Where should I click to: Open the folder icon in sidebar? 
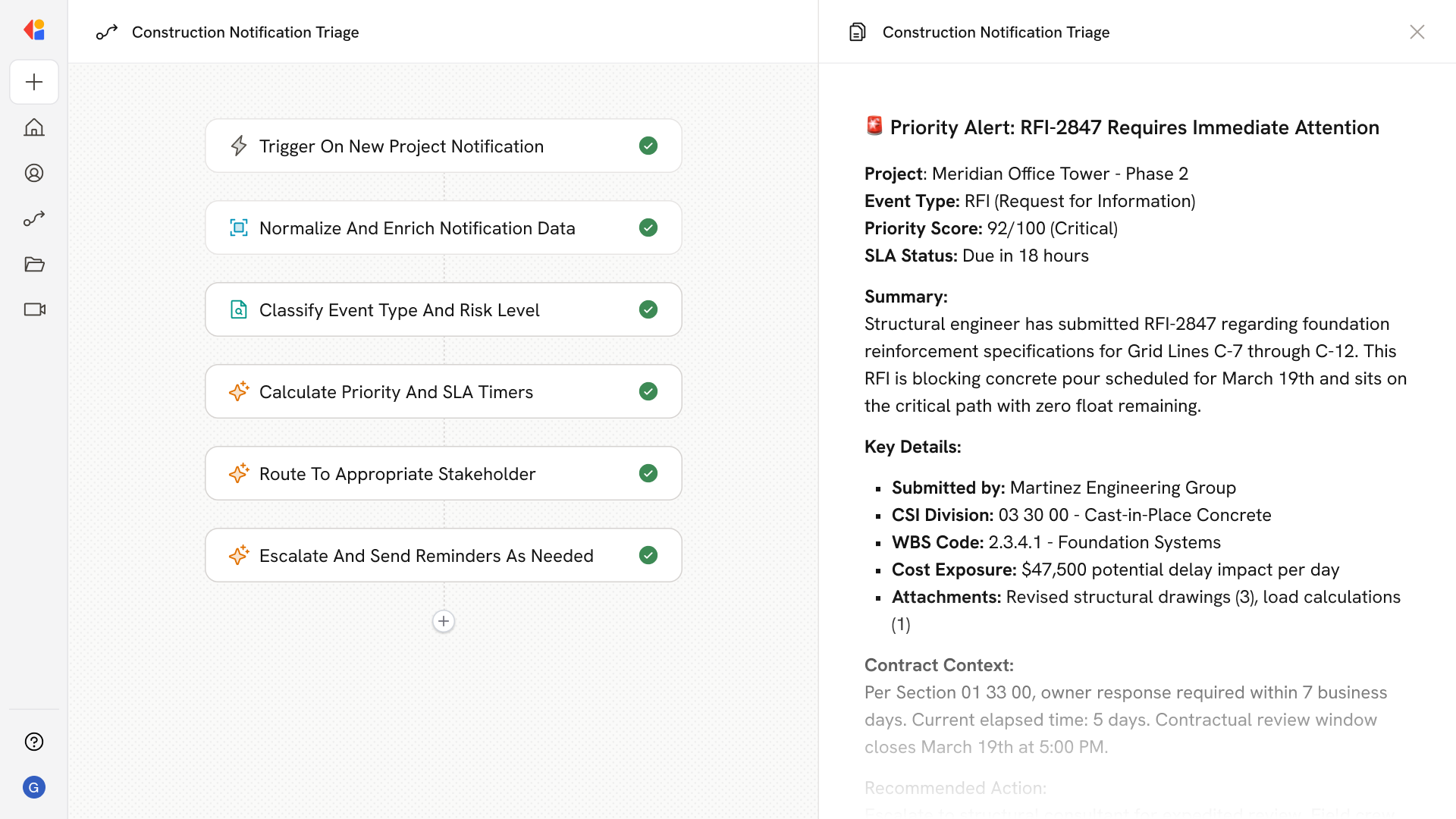(x=34, y=264)
